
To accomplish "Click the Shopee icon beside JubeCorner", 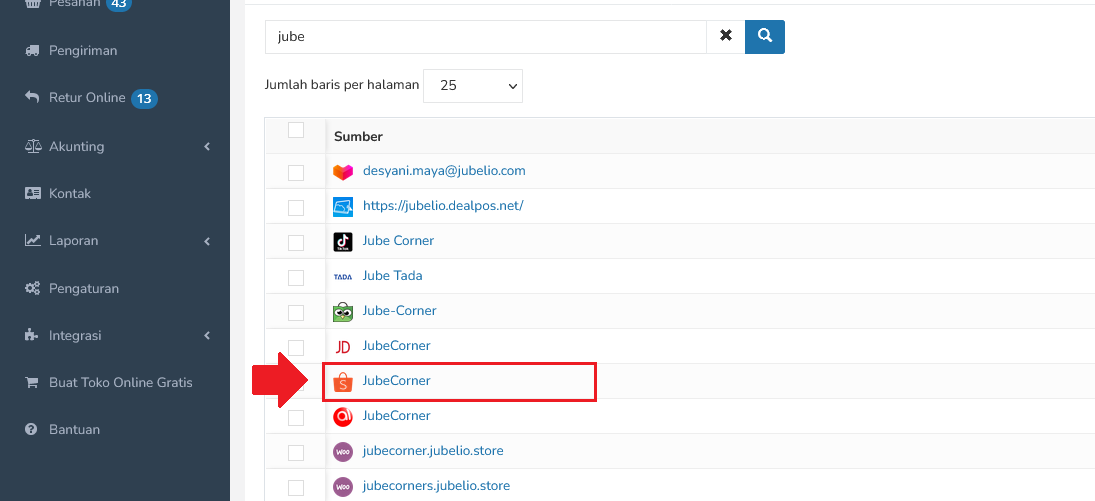I will [x=343, y=382].
